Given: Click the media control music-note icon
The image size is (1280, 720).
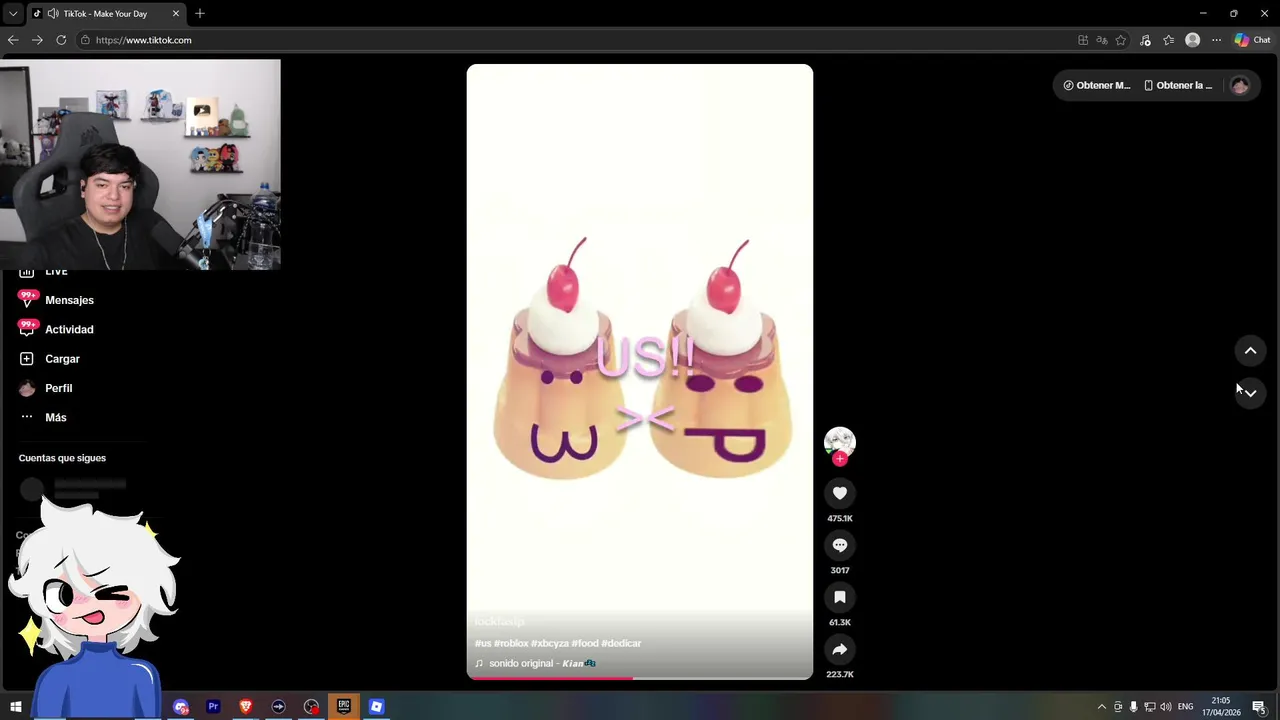Looking at the screenshot, I should pyautogui.click(x=1145, y=40).
